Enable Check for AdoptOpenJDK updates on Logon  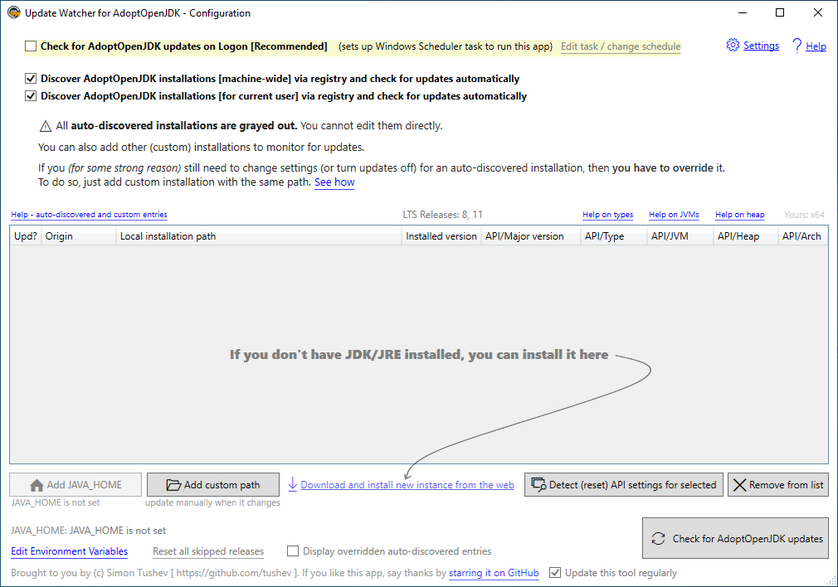tap(30, 47)
